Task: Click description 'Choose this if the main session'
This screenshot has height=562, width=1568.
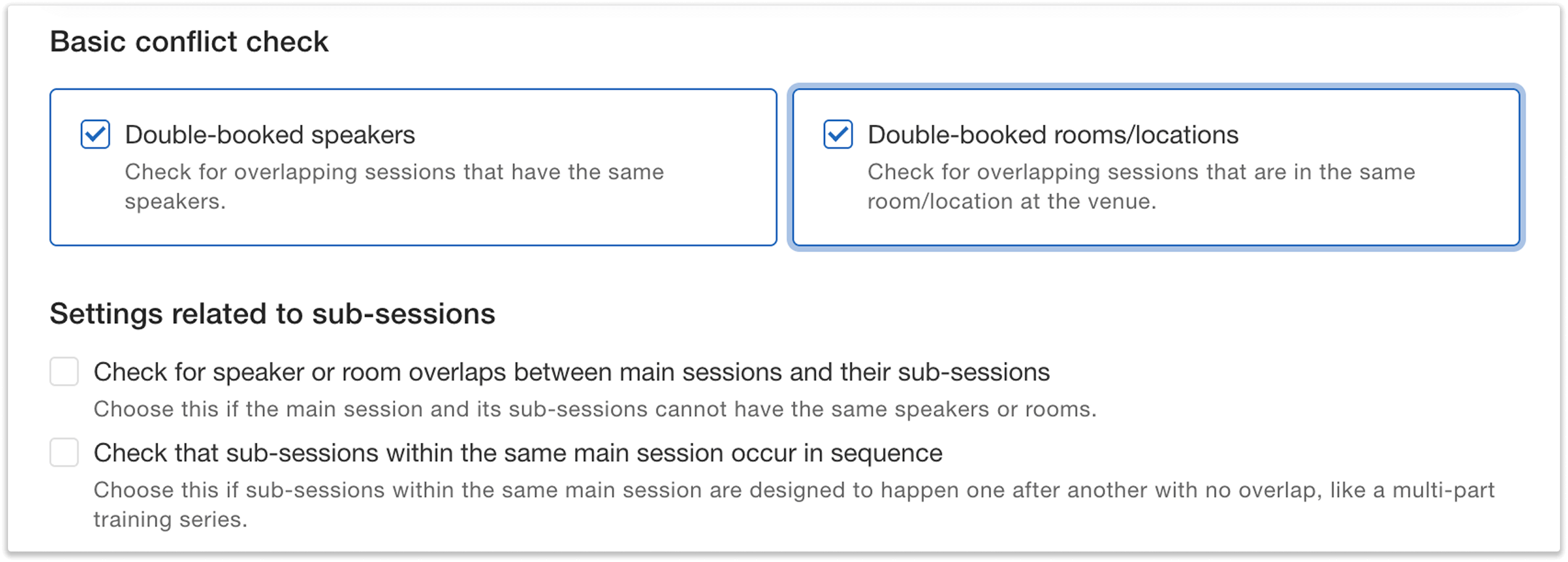Action: click(x=594, y=409)
